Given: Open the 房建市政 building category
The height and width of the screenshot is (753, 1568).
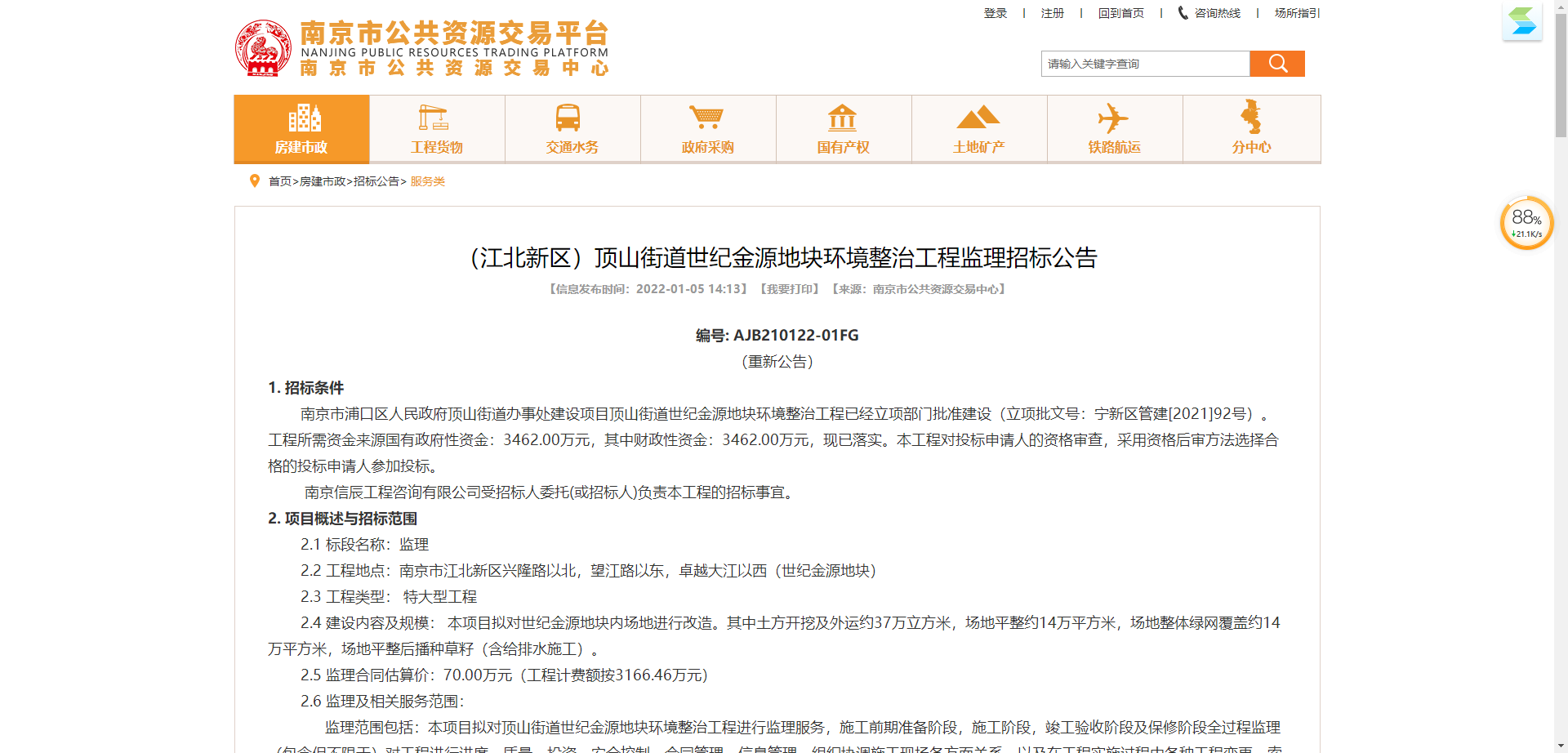Looking at the screenshot, I should [x=301, y=129].
